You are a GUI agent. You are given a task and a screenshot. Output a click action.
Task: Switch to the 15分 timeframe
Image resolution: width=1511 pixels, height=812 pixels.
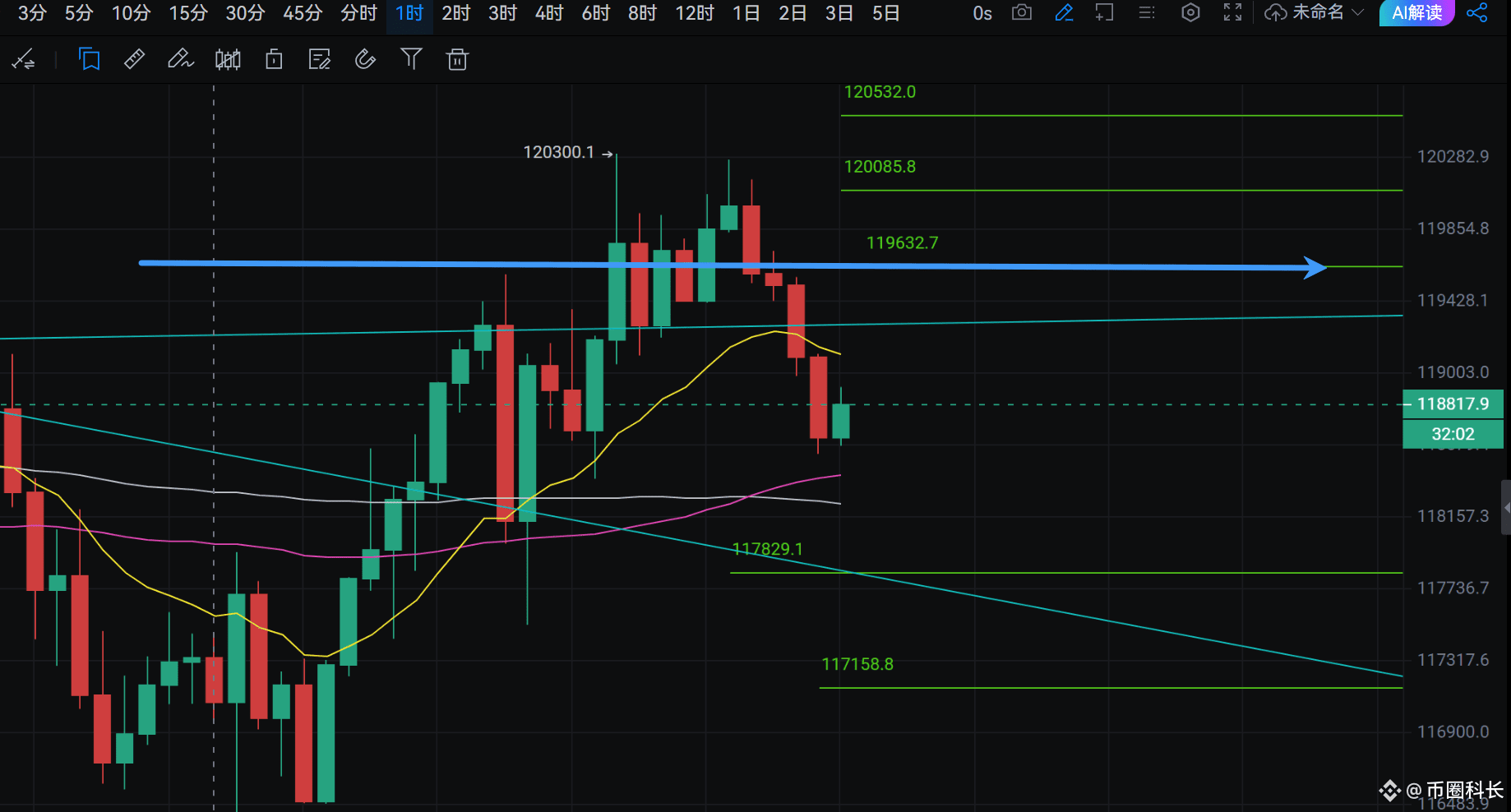188,13
